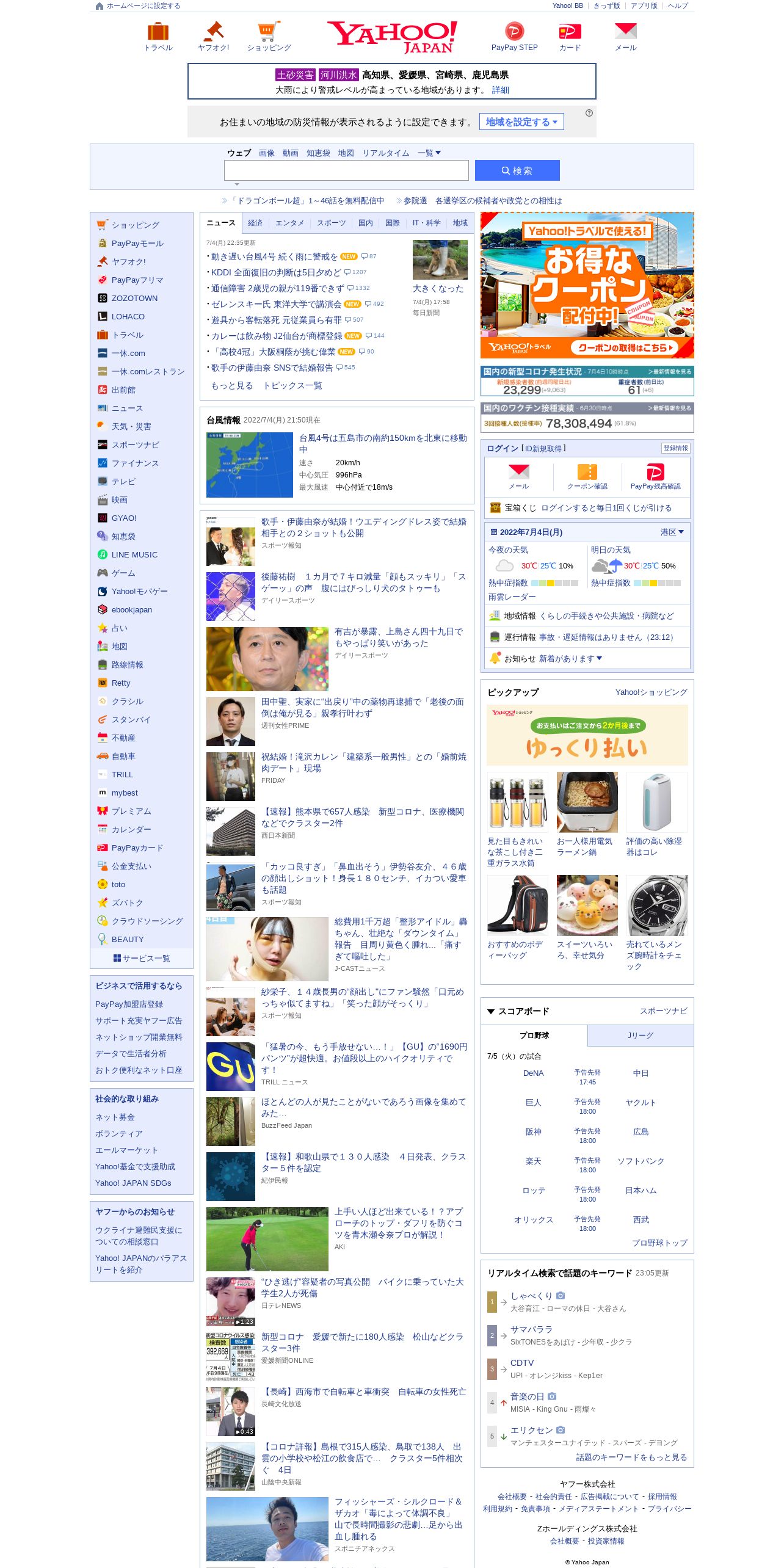784x1568 pixels.
Task: Open お一人様用電気ラーメン鍋 product image
Action: pos(587,802)
